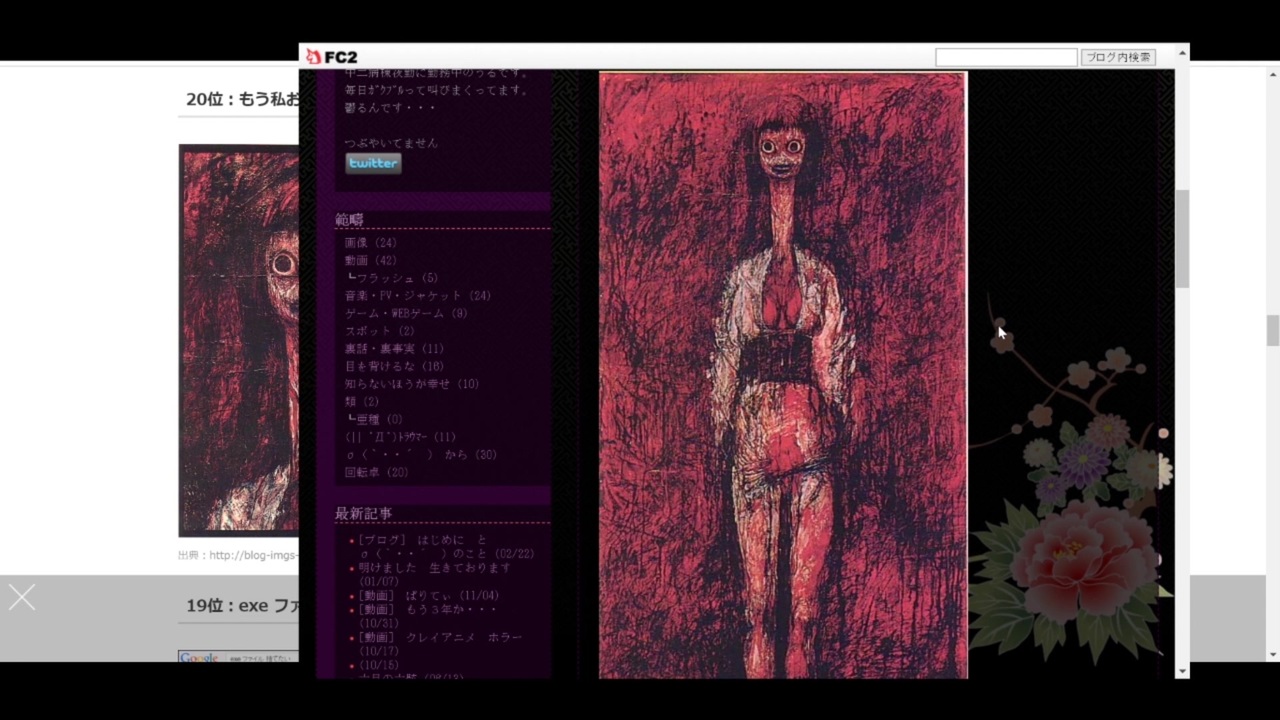Click the 最新記事 section heading
The height and width of the screenshot is (720, 1280).
tap(364, 513)
